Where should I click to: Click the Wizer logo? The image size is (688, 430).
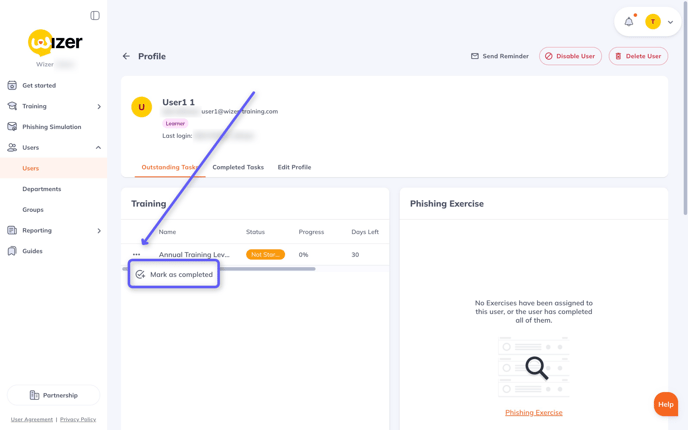point(54,43)
